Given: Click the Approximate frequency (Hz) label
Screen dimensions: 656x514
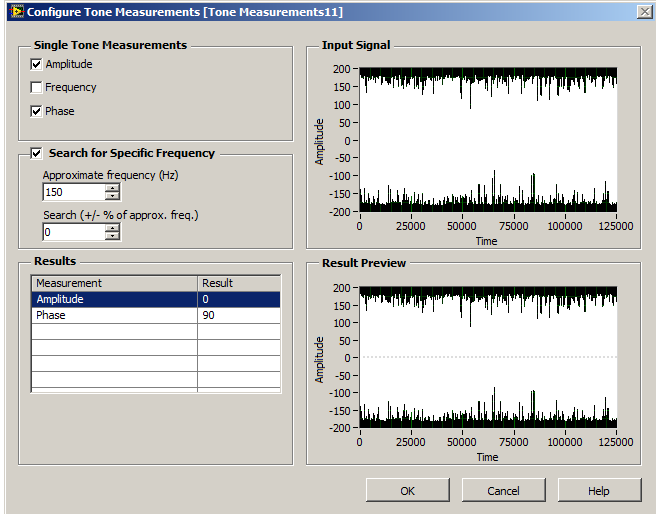Looking at the screenshot, I should (110, 175).
